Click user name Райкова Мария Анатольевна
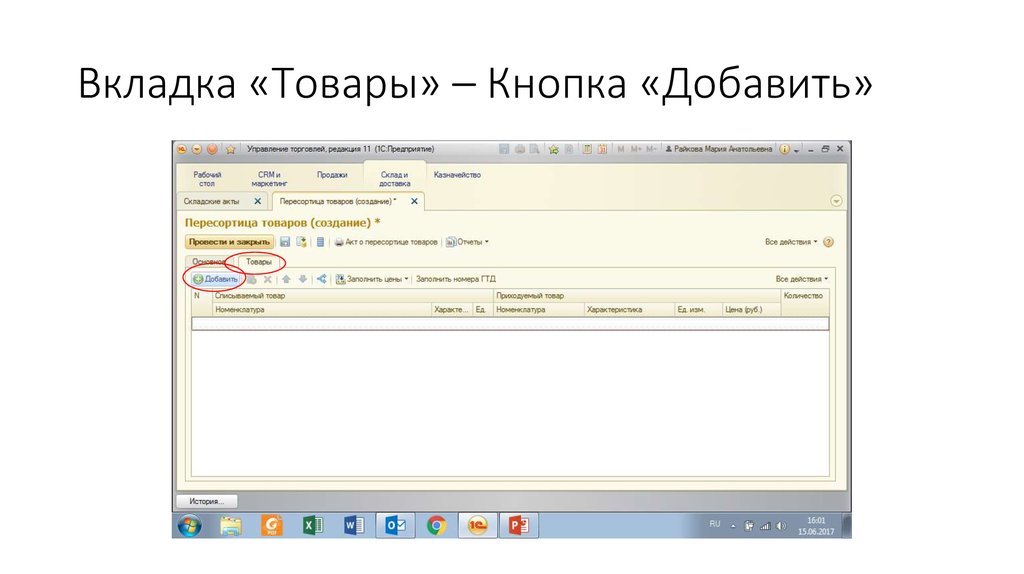 coord(718,149)
